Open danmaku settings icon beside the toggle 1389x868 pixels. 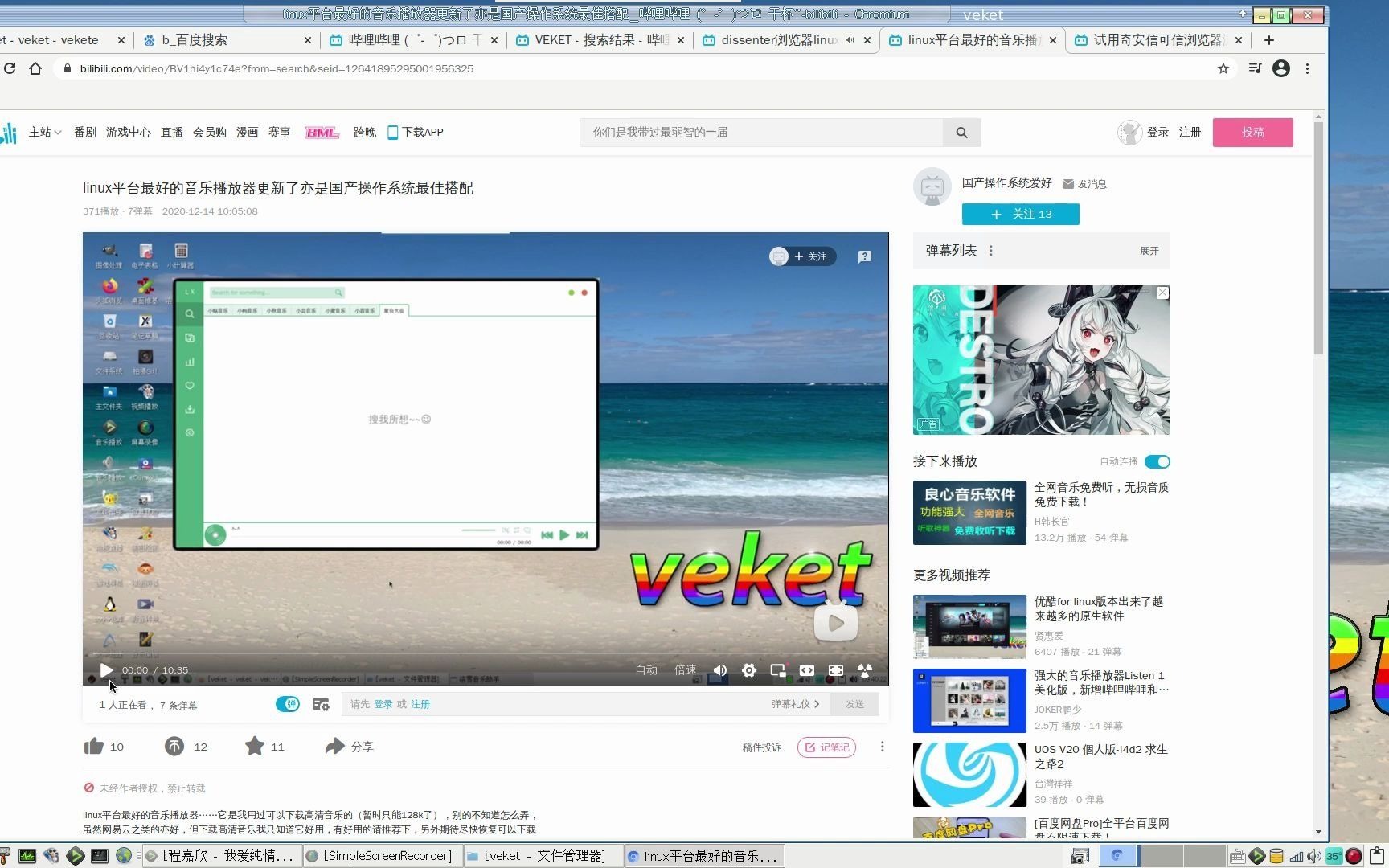tap(321, 704)
